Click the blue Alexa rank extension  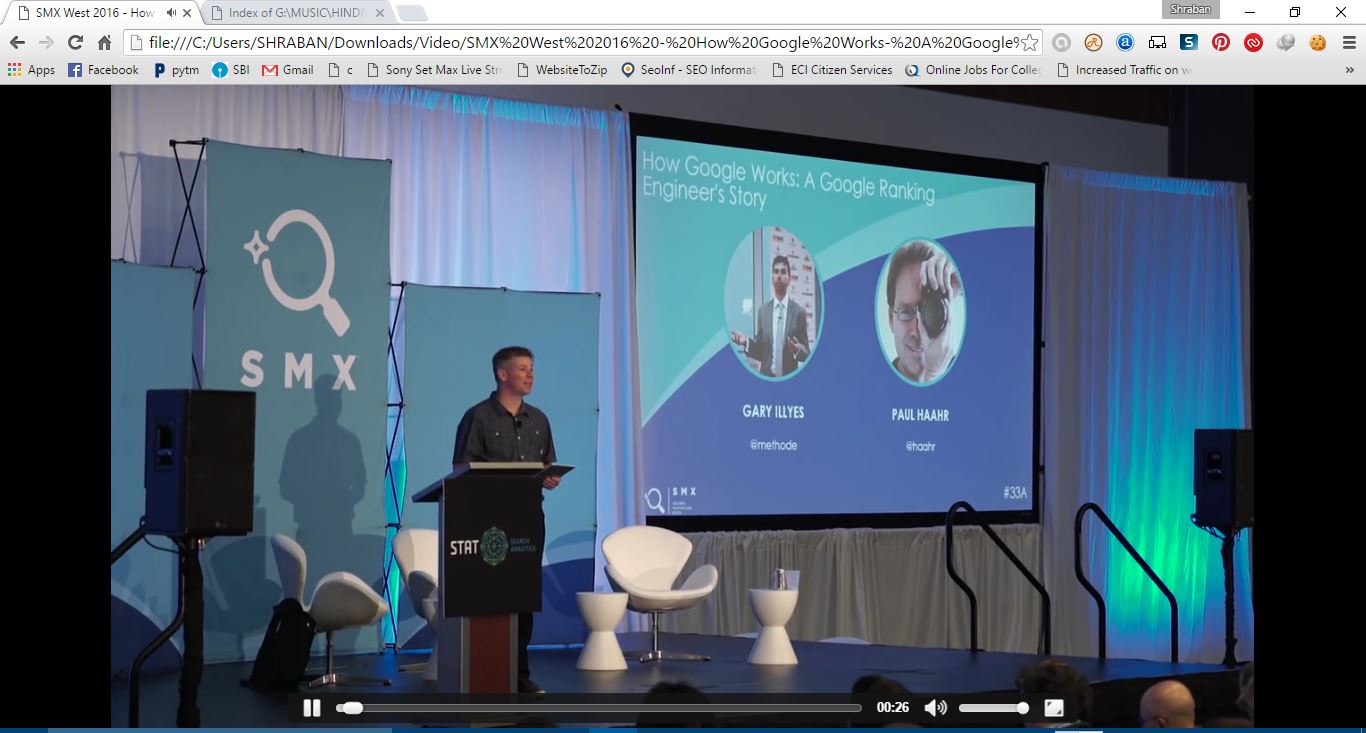(1125, 44)
